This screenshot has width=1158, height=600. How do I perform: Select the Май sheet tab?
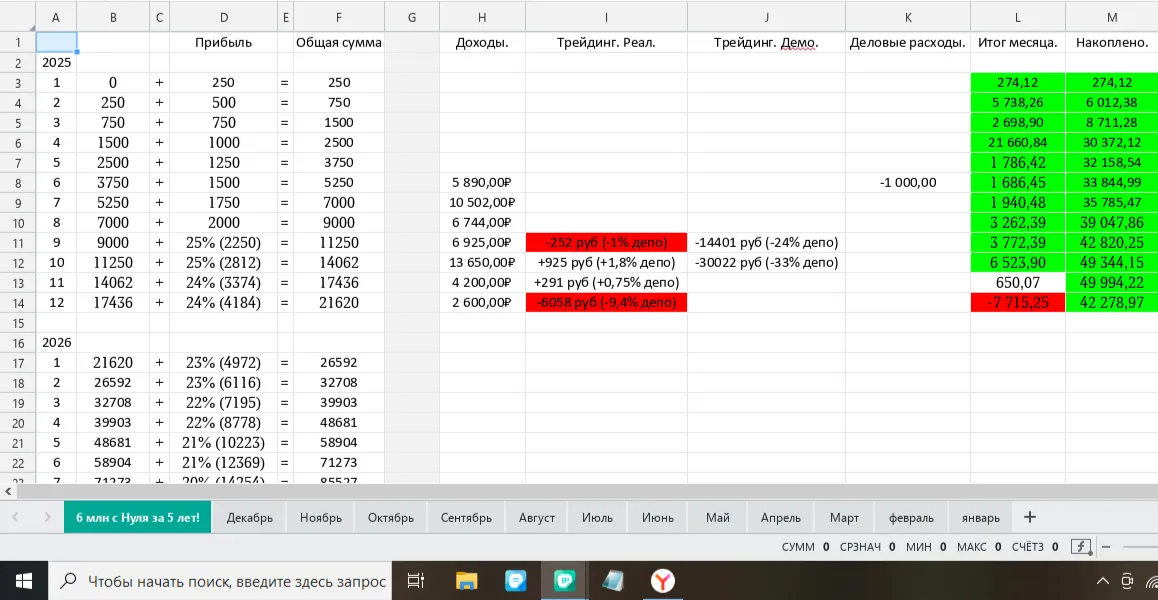point(718,517)
